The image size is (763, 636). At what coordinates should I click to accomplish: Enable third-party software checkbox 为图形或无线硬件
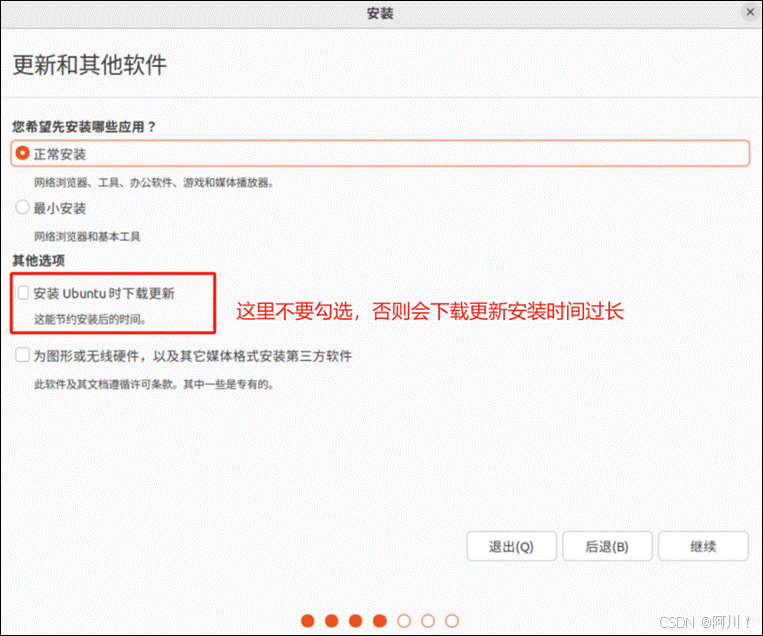(x=22, y=355)
